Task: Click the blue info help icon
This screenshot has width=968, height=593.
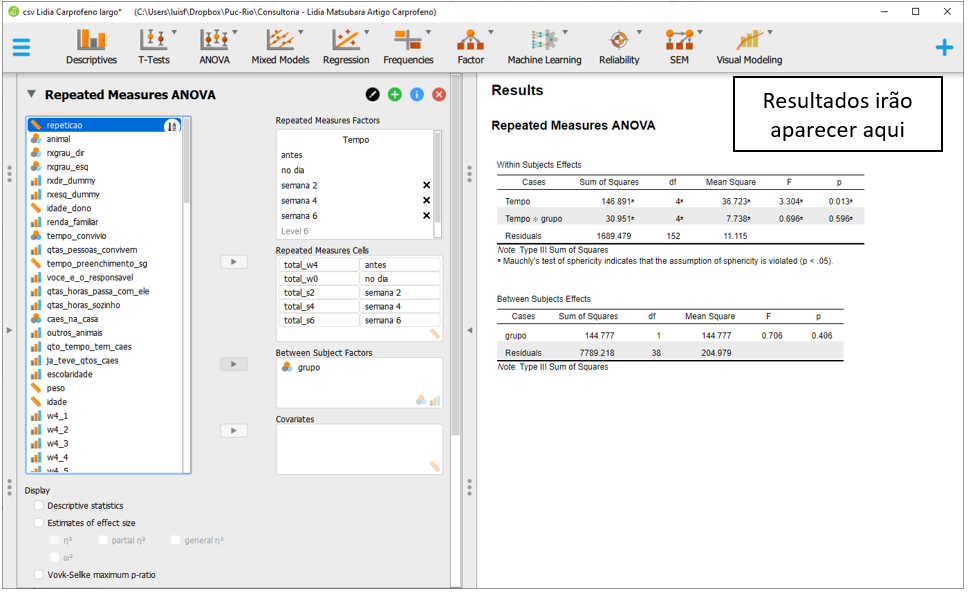Action: tap(417, 94)
